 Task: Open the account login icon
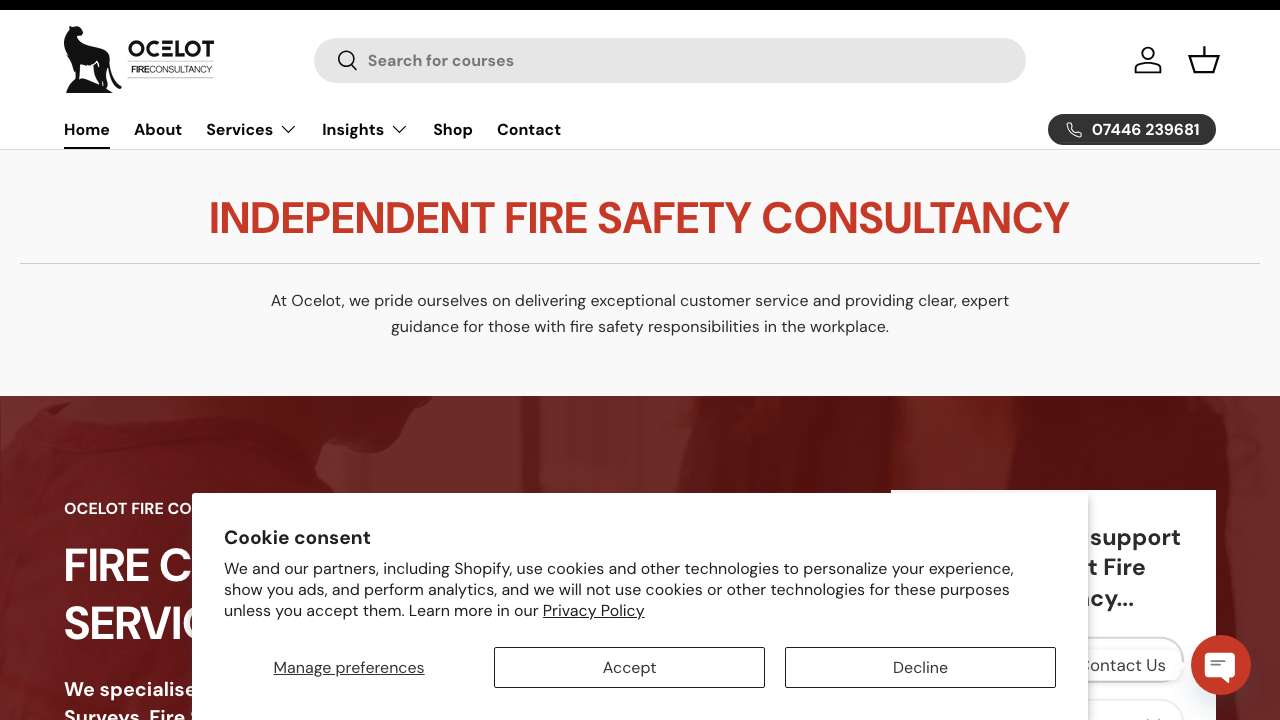[x=1148, y=60]
